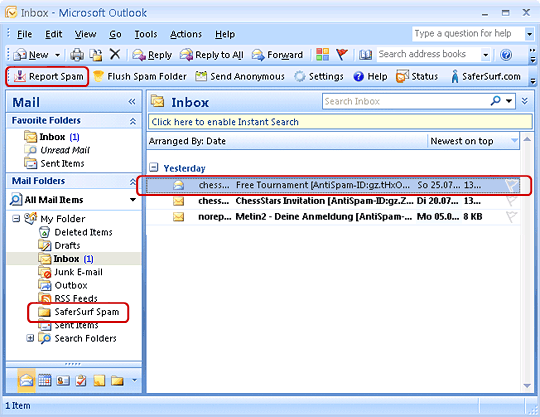Open the File menu

tap(24, 34)
